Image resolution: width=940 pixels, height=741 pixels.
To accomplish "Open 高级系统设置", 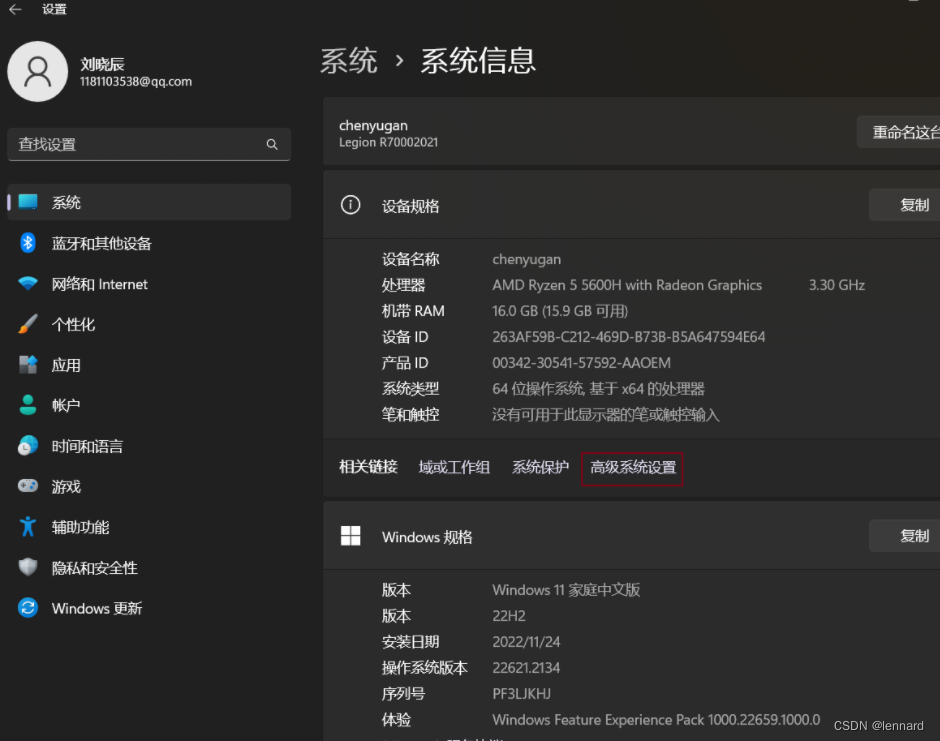I will (632, 467).
